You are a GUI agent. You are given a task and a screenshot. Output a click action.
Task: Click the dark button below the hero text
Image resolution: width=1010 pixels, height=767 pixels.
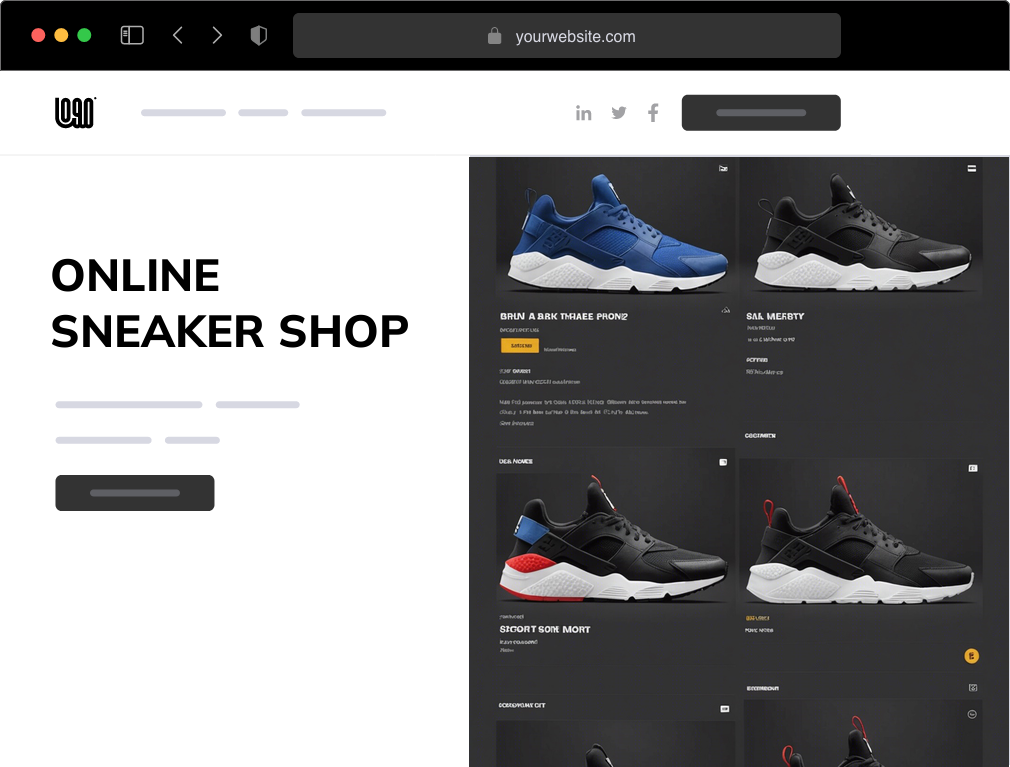pos(135,493)
